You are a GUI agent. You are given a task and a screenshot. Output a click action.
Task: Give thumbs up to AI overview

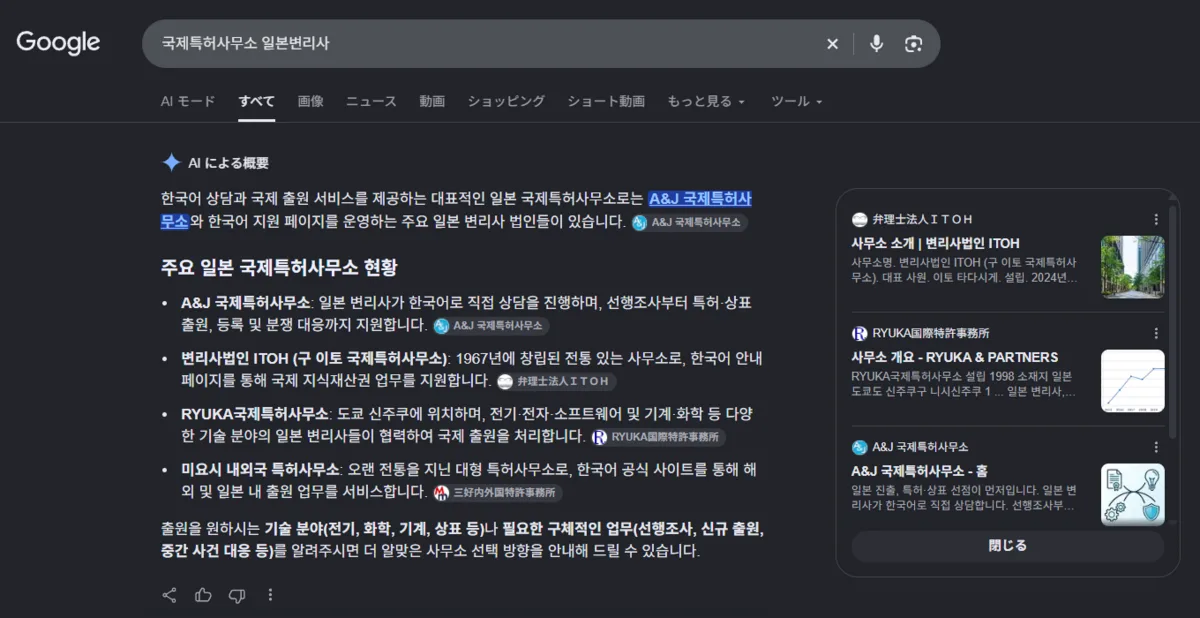tap(203, 595)
